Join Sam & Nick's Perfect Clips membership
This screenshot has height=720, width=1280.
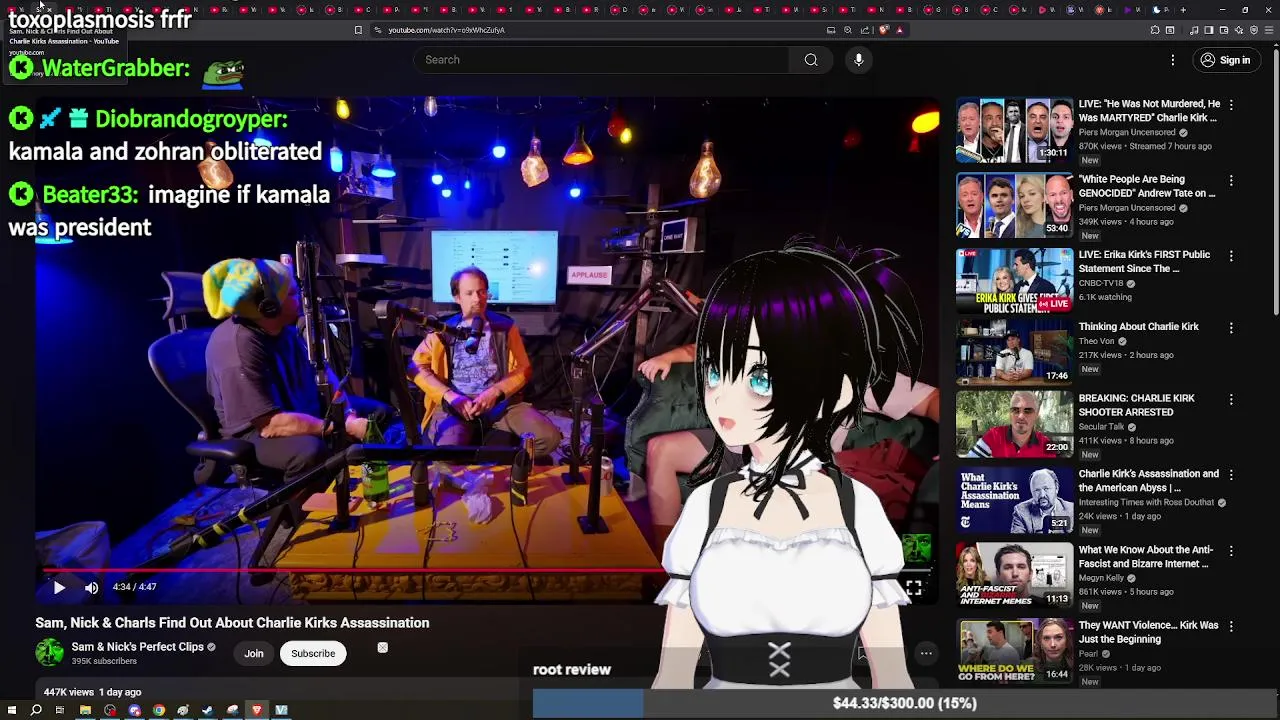tap(254, 653)
